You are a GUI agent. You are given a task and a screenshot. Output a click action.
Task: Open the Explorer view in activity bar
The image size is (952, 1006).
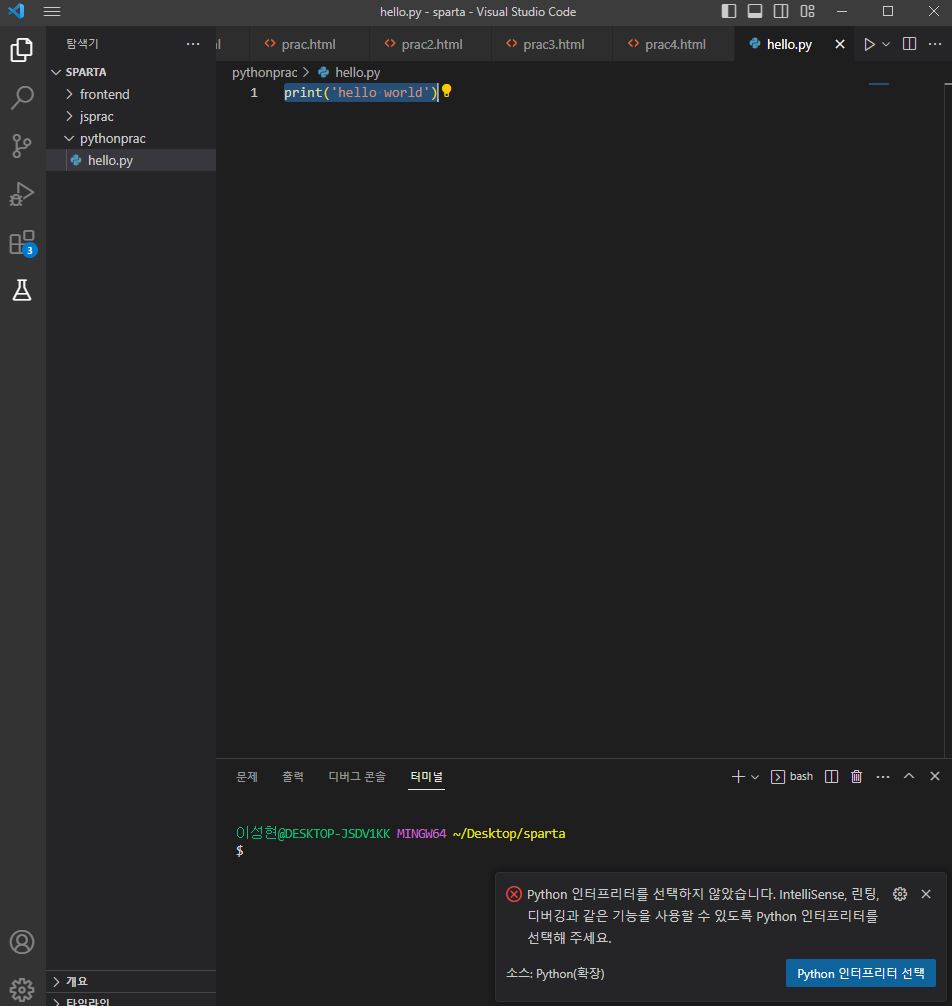22,50
